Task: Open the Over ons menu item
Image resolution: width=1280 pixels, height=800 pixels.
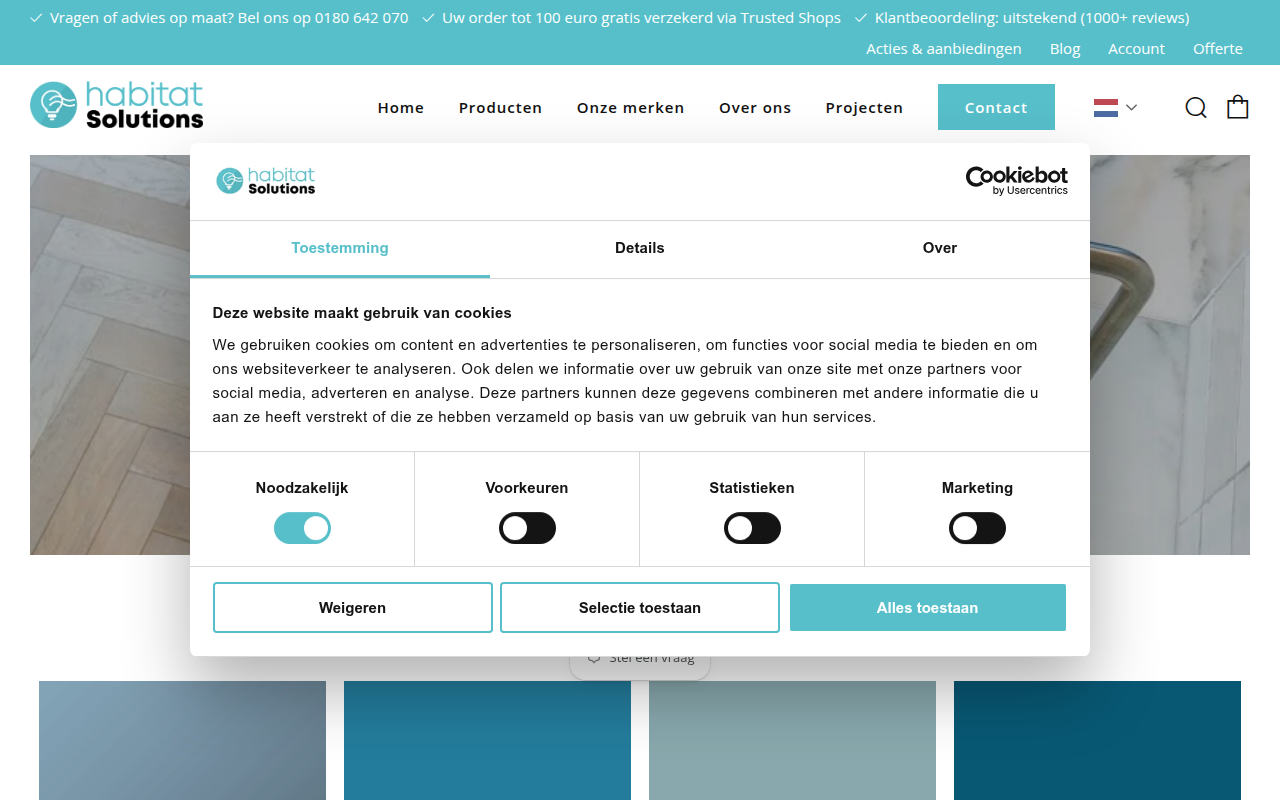Action: [755, 107]
